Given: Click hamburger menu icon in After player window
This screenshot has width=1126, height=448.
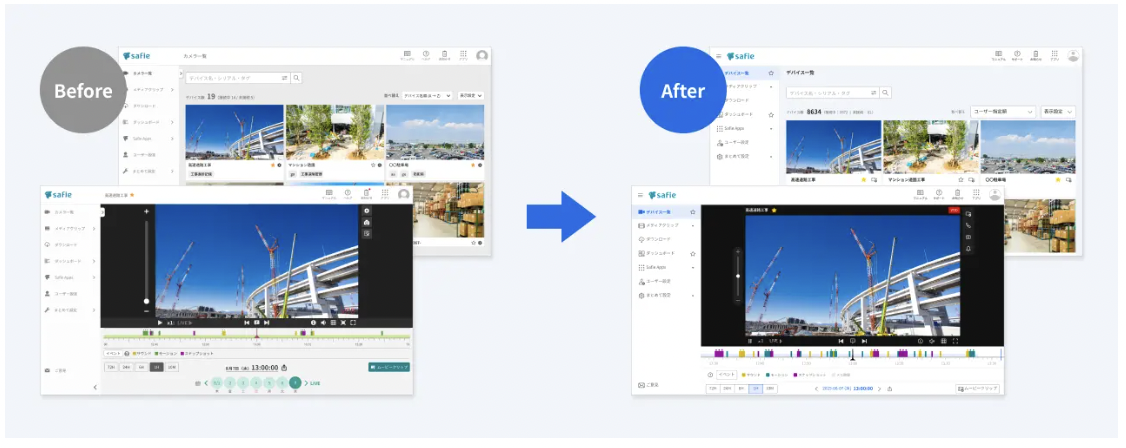Looking at the screenshot, I should point(640,195).
